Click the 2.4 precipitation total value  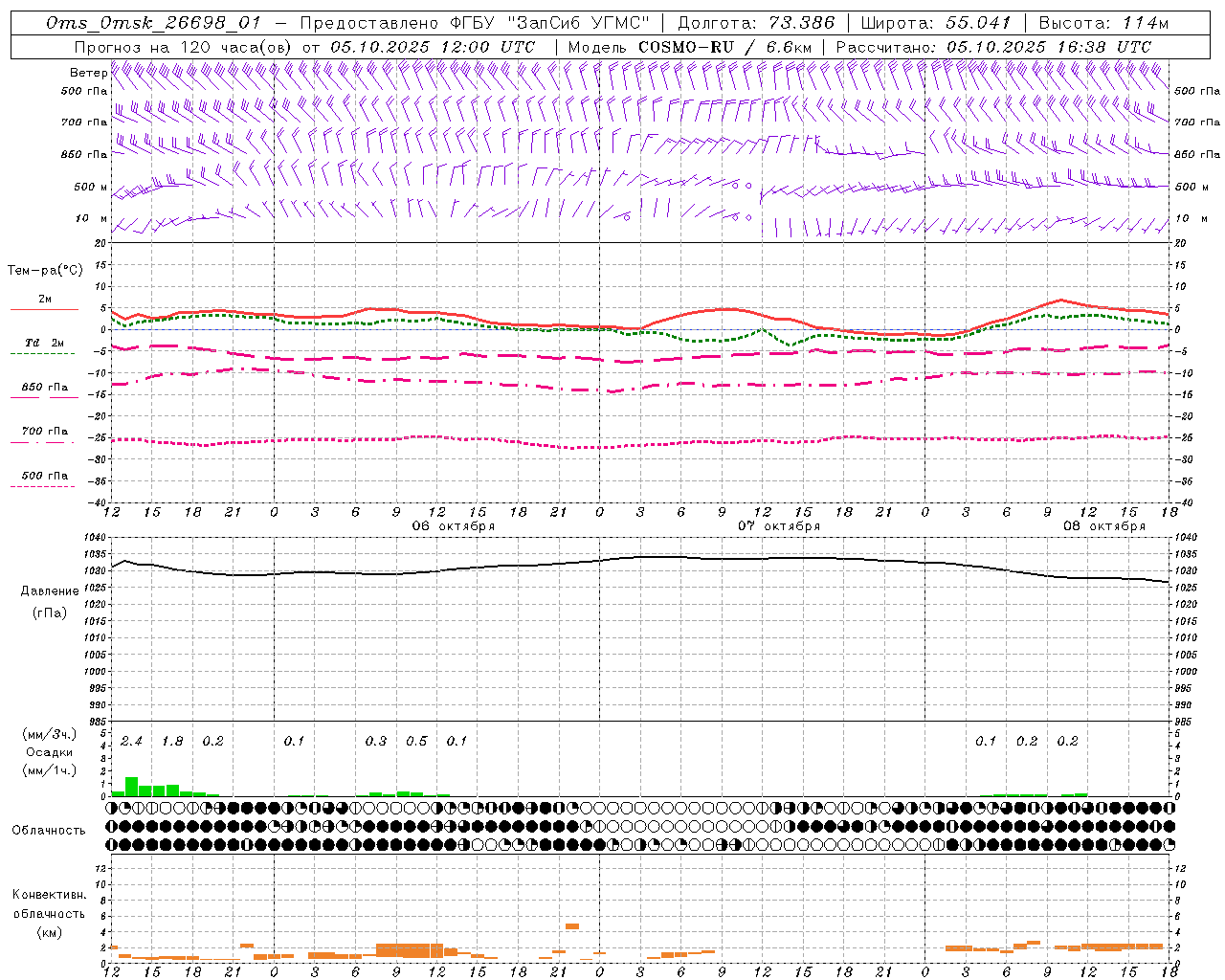coord(131,742)
